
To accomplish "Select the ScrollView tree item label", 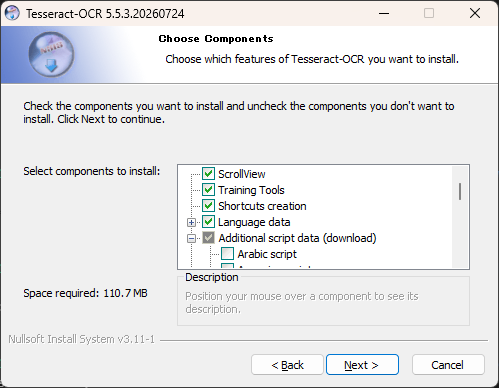I will click(x=242, y=174).
